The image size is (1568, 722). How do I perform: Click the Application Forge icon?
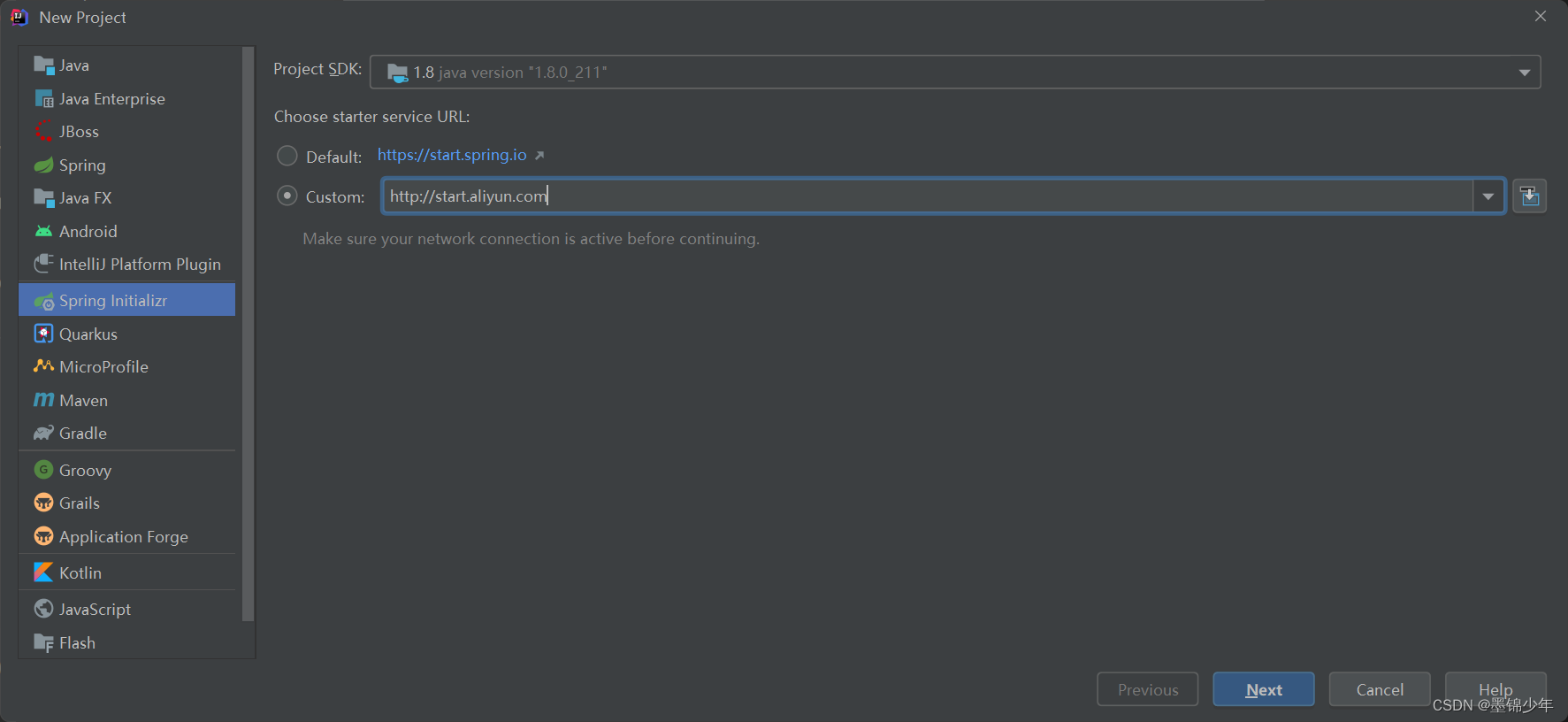(x=43, y=536)
